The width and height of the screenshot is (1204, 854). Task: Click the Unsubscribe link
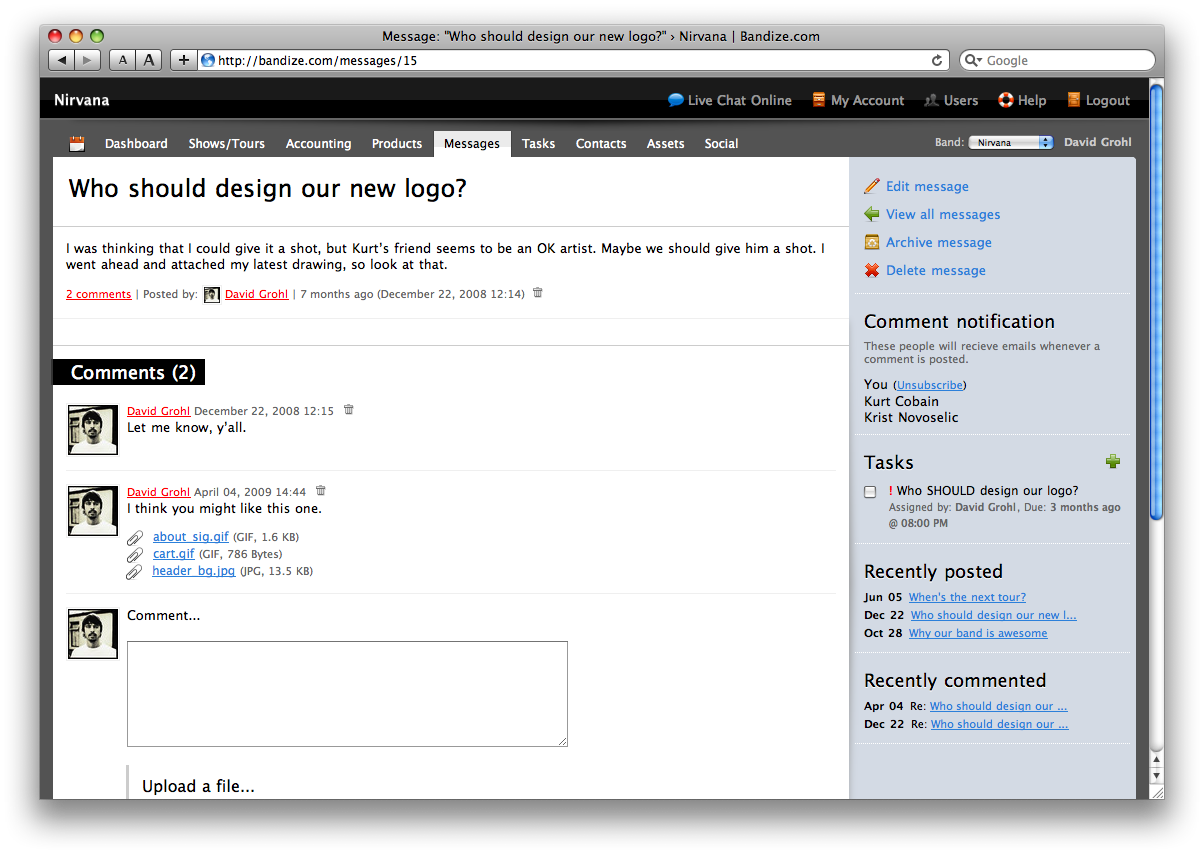930,385
